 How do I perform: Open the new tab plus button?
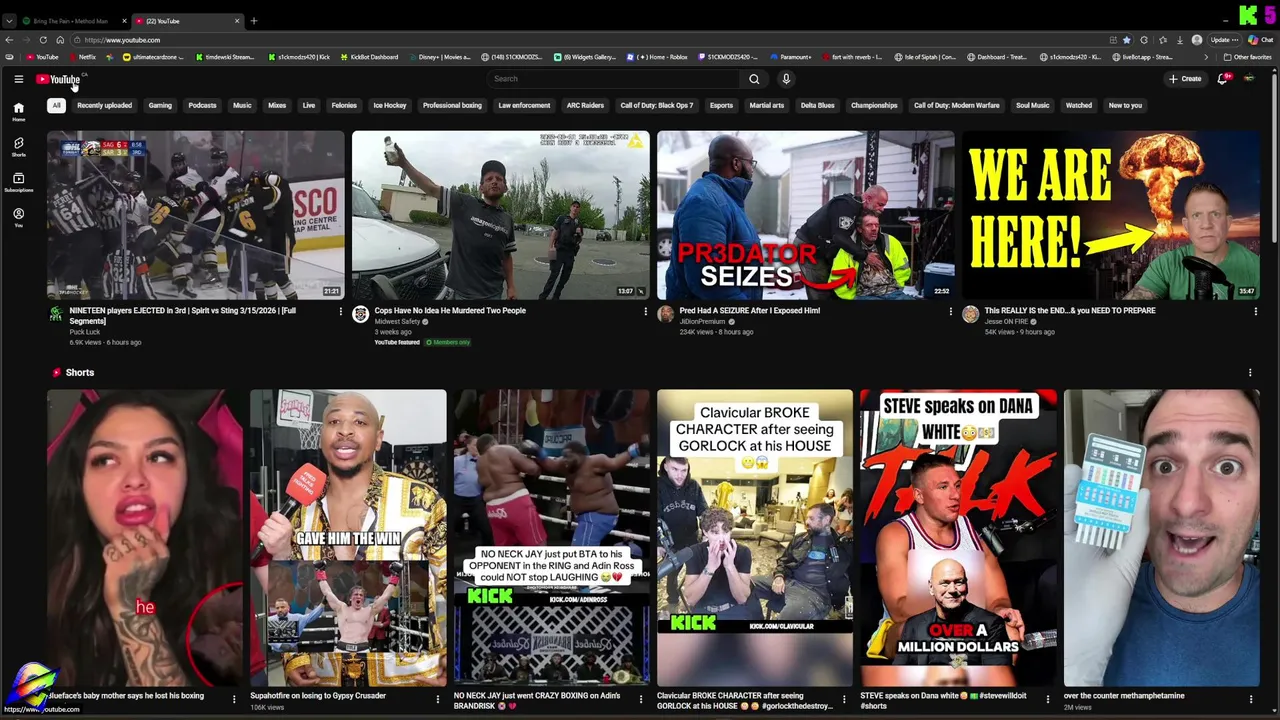[x=254, y=21]
